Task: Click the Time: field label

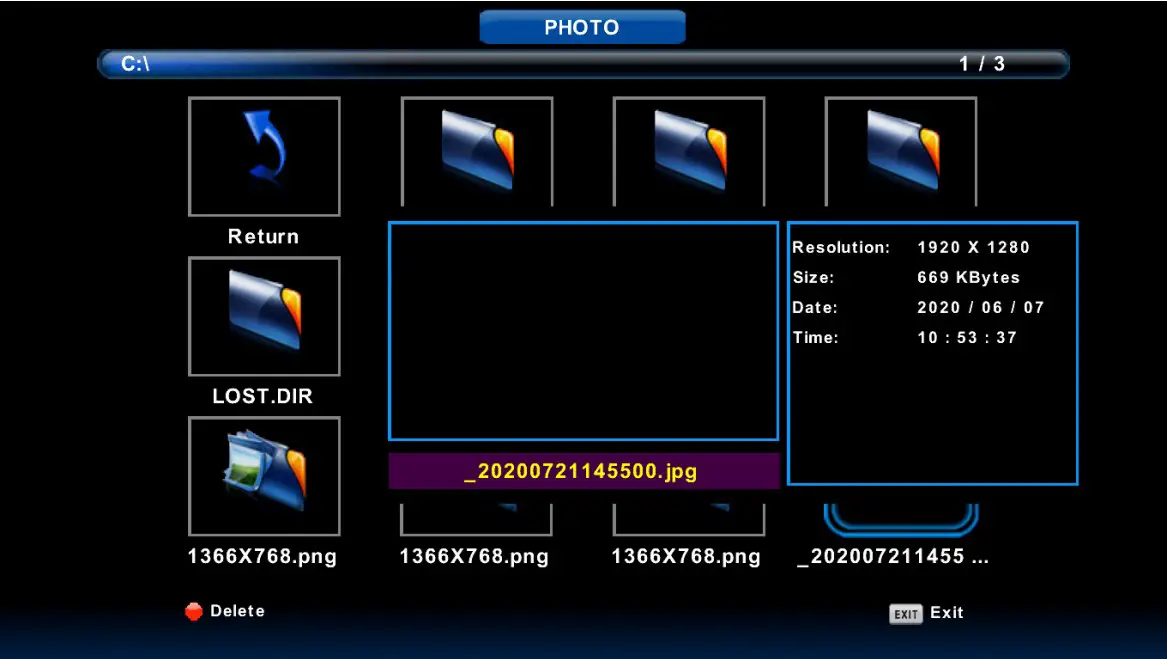Action: [816, 337]
